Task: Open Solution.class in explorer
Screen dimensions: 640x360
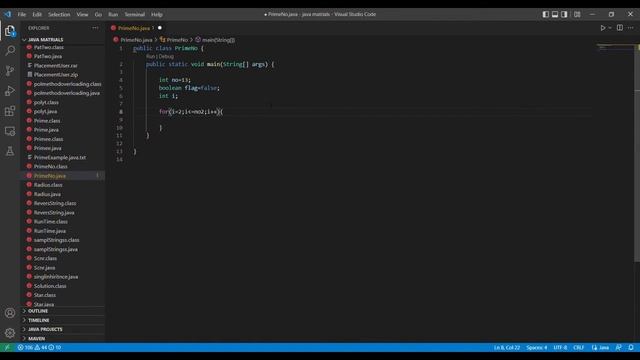Action: pos(50,286)
